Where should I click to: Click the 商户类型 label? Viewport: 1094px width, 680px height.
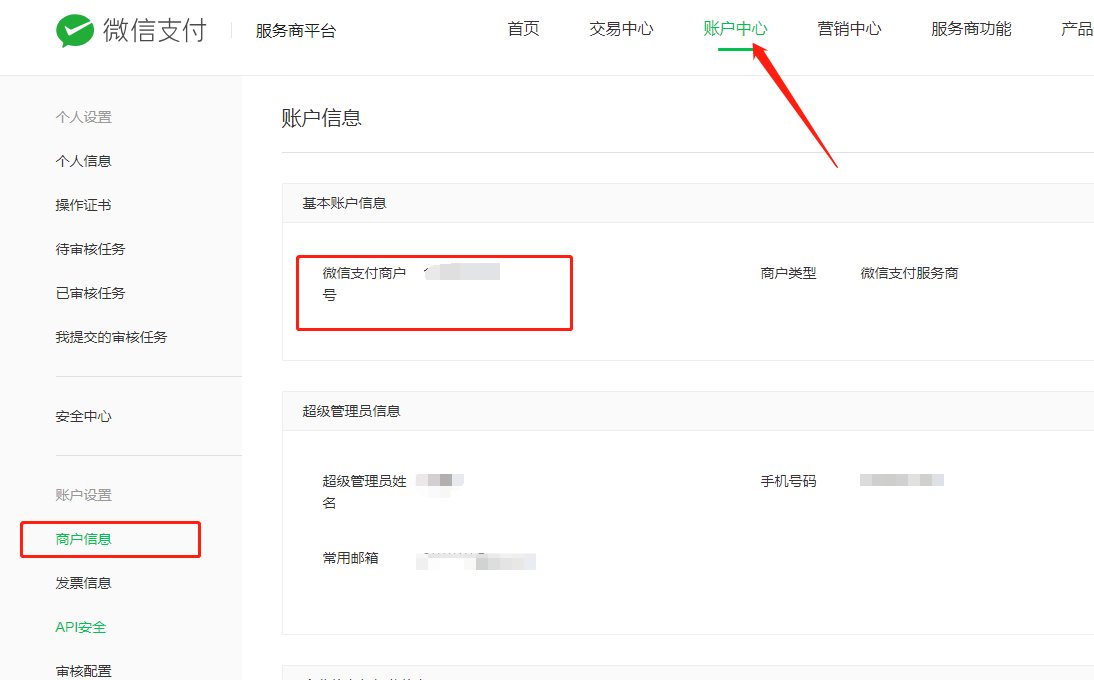click(788, 273)
